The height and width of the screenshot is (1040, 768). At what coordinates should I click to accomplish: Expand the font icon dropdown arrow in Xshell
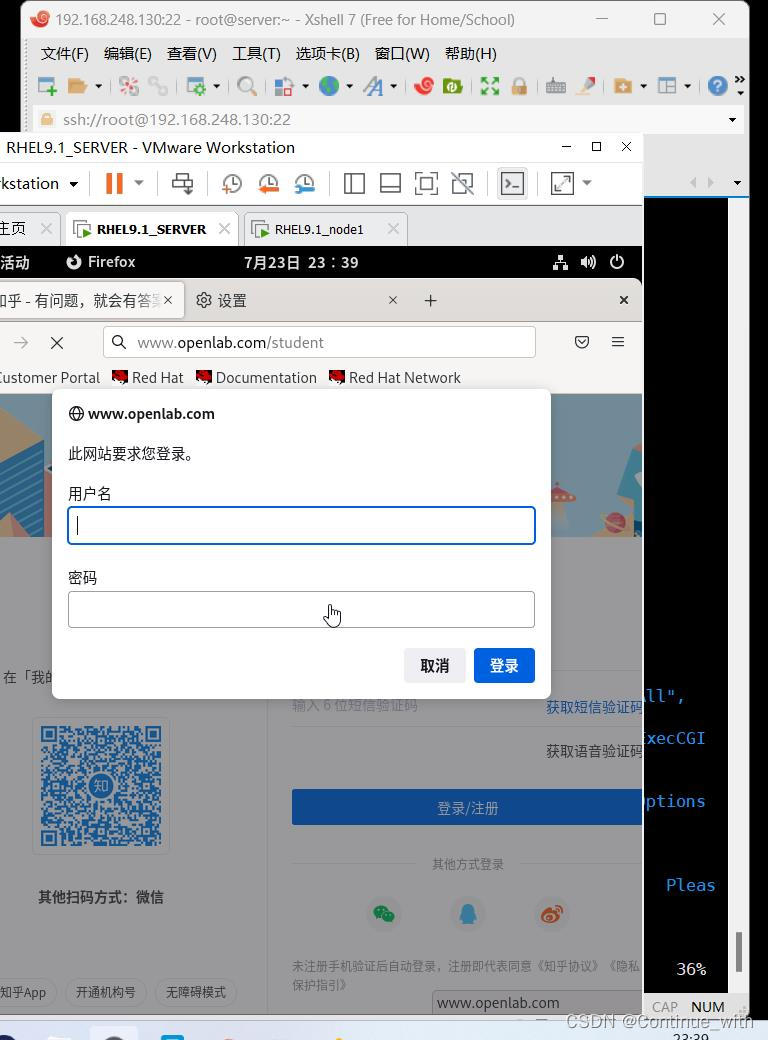click(x=393, y=86)
